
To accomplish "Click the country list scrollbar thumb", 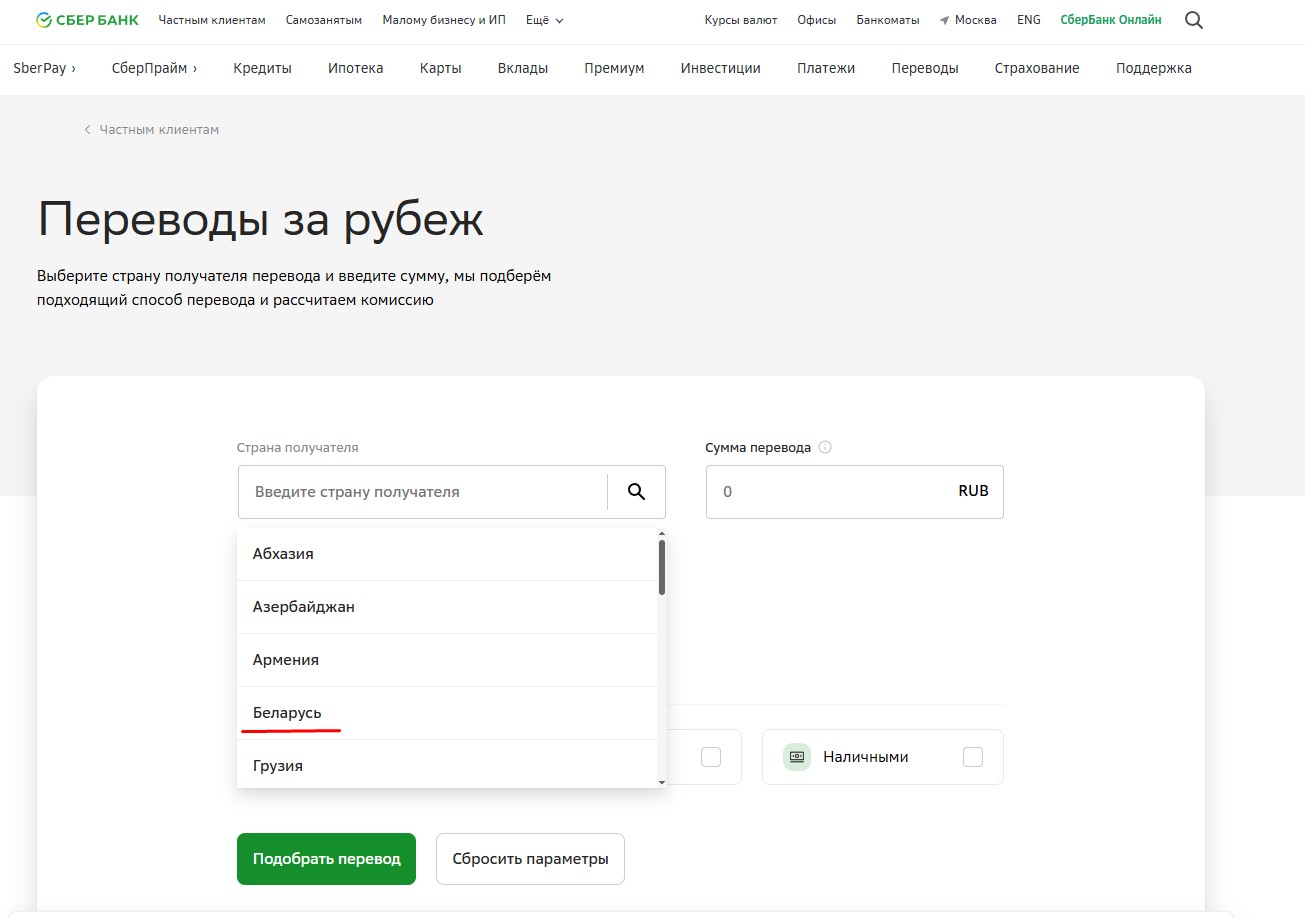I will pyautogui.click(x=662, y=568).
